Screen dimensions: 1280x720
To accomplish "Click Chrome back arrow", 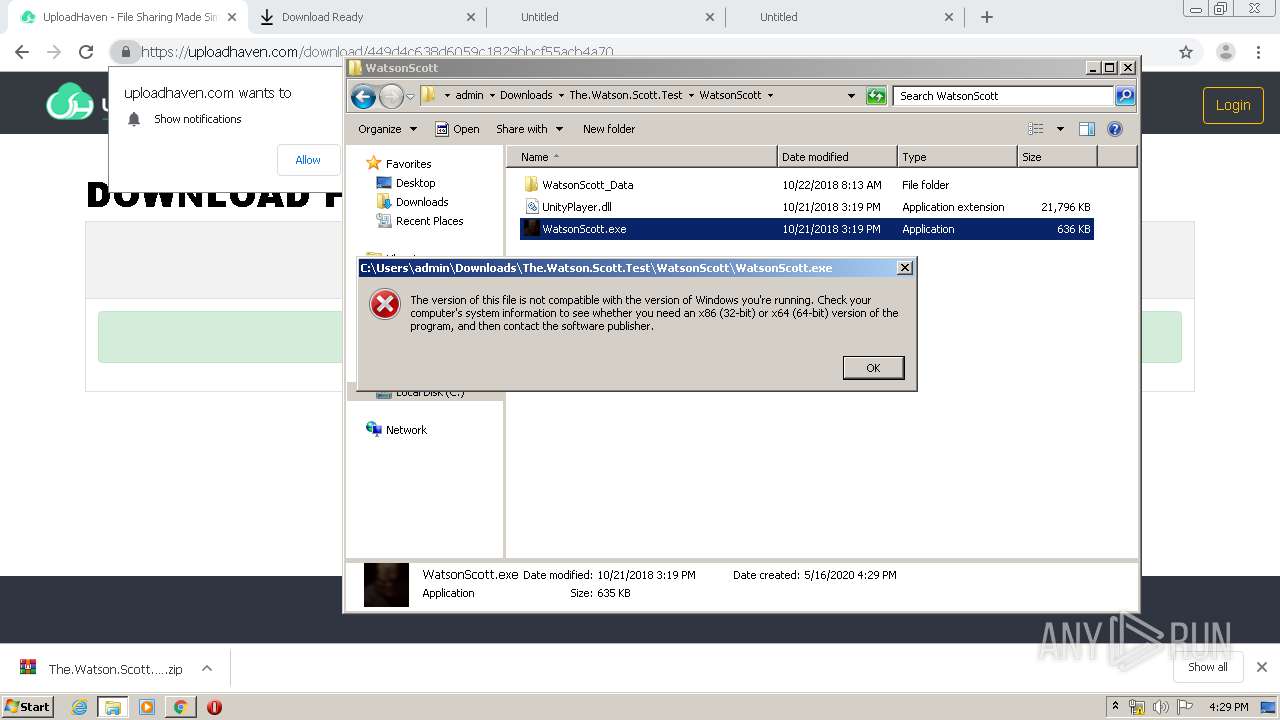I will point(22,52).
